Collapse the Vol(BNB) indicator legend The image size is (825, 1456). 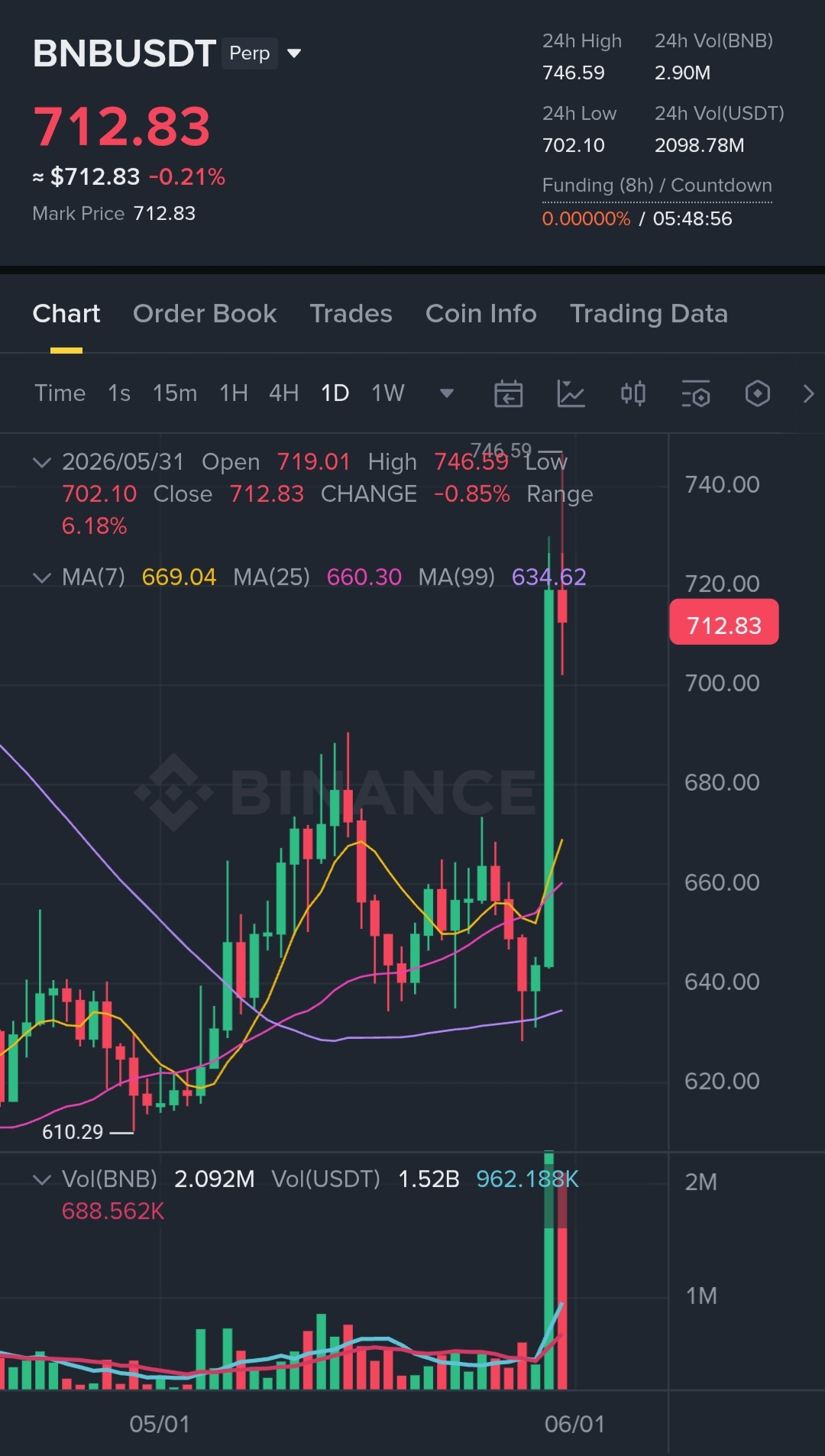(42, 1179)
